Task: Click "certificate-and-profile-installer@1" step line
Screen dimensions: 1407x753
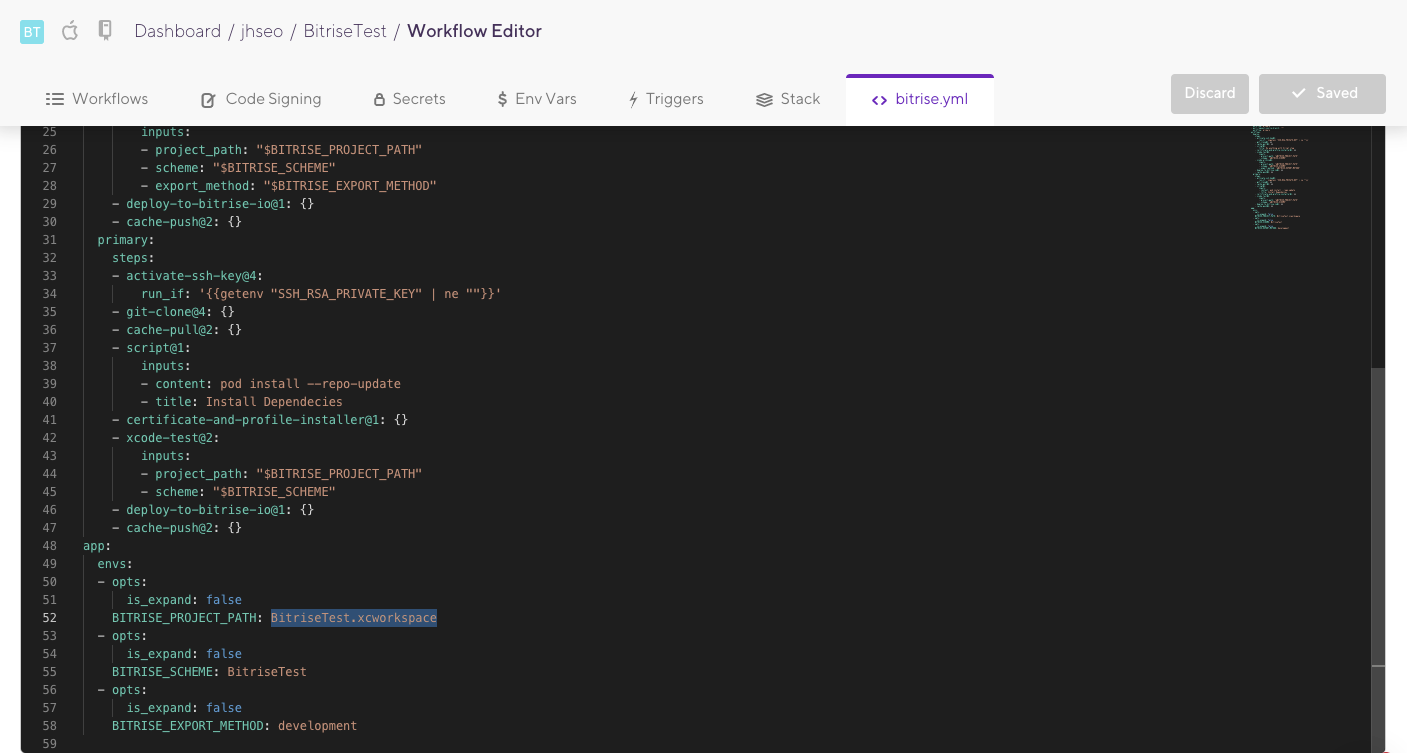Action: pos(260,420)
